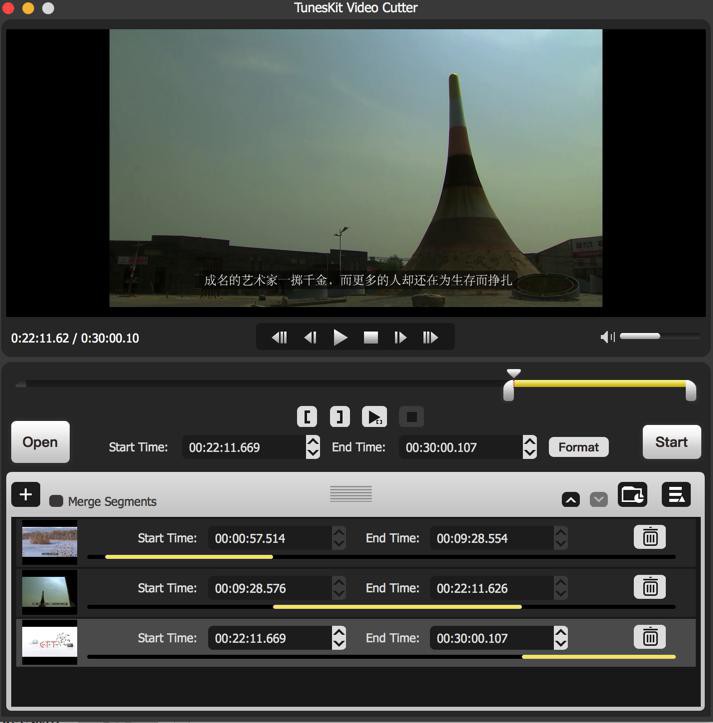Increase third segment end time up arrow
The height and width of the screenshot is (723, 713).
click(561, 632)
